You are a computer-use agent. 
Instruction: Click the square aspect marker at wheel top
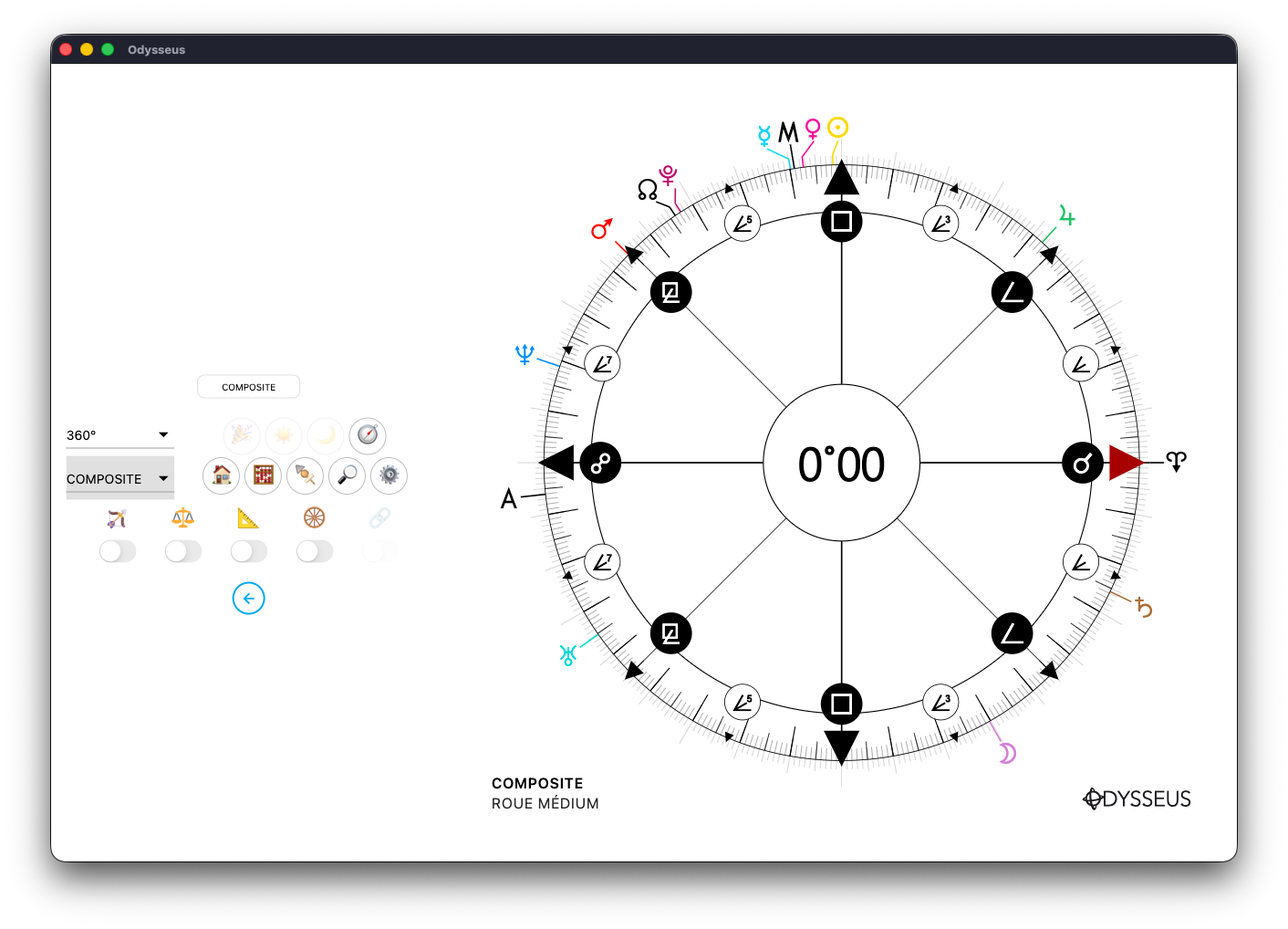click(x=841, y=222)
